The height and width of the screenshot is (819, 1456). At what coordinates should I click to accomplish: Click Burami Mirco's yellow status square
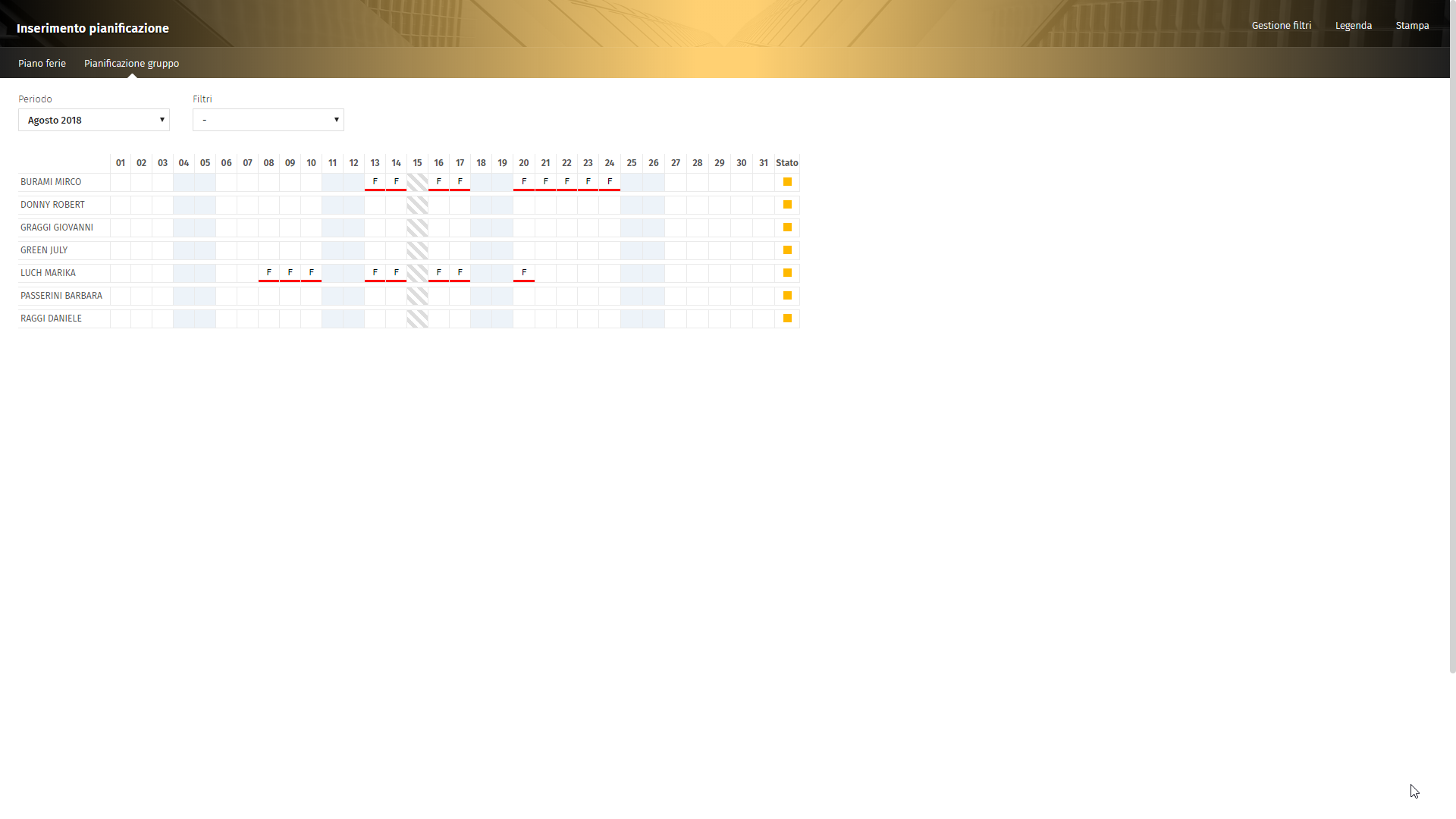[x=787, y=182]
